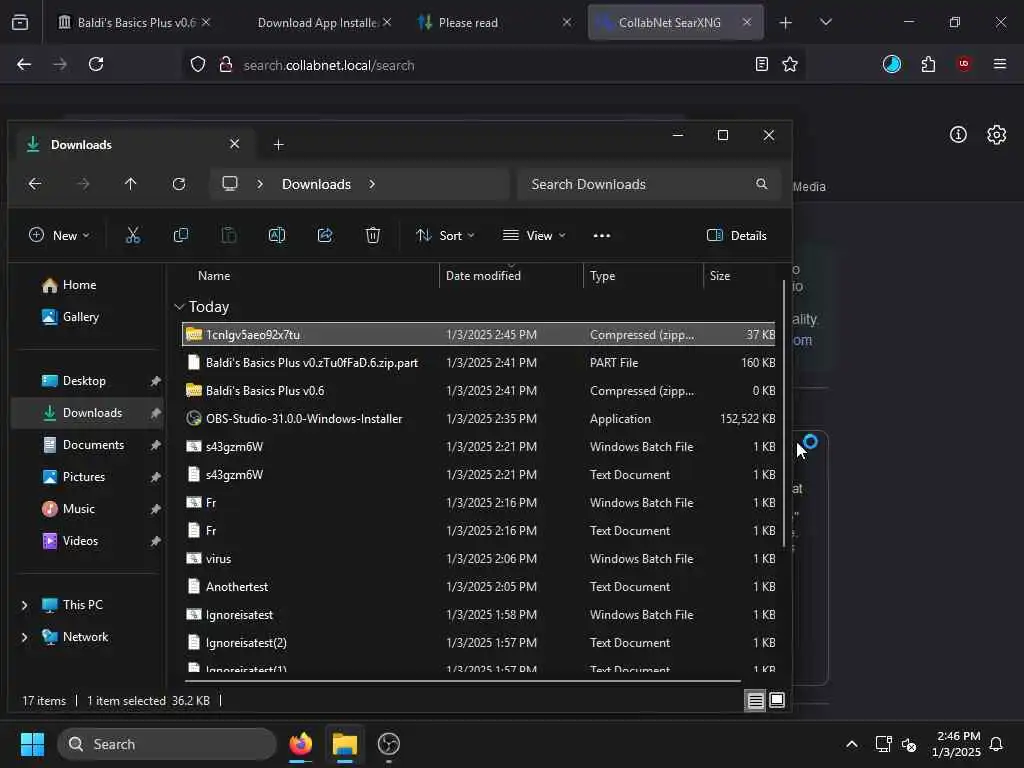Open SearXNG about info icon
This screenshot has height=768, width=1024.
(958, 135)
